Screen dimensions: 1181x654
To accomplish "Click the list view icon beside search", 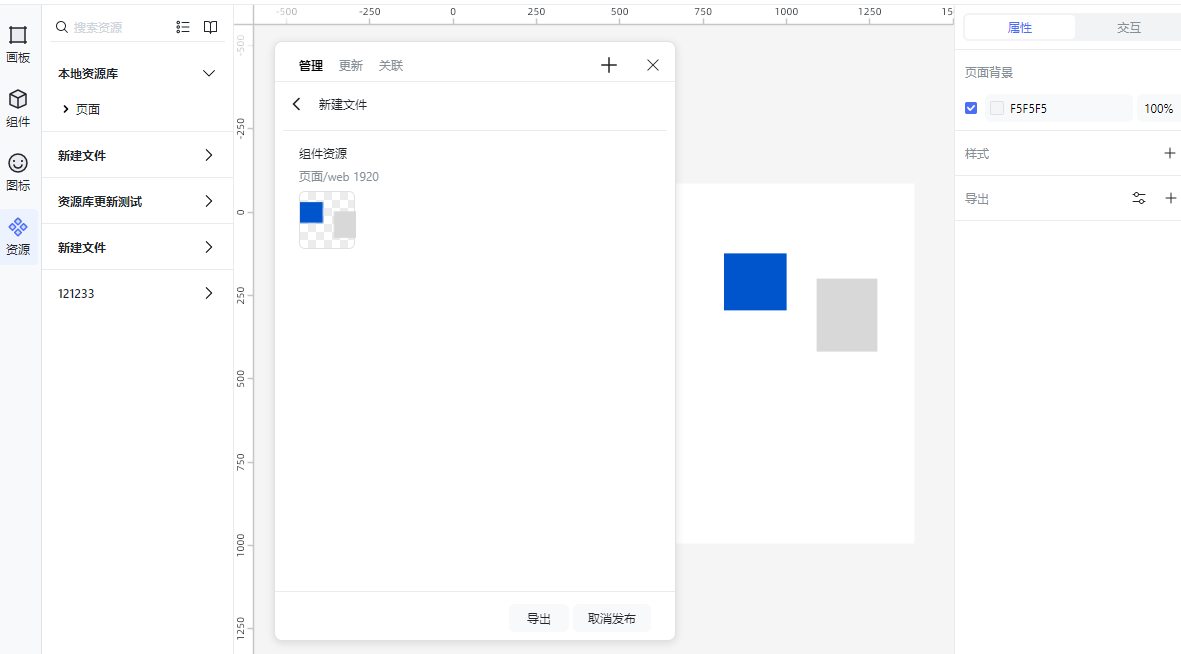I will 183,27.
